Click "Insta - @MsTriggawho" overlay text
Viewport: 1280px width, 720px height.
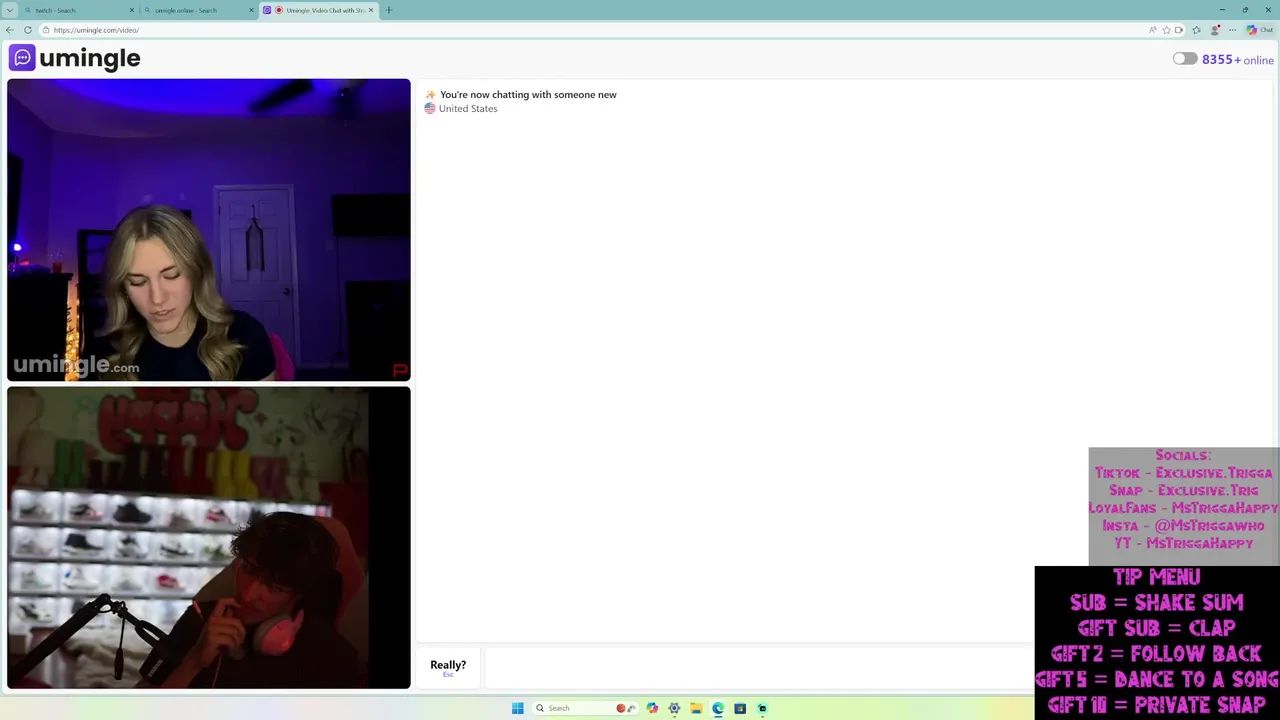tap(1183, 526)
